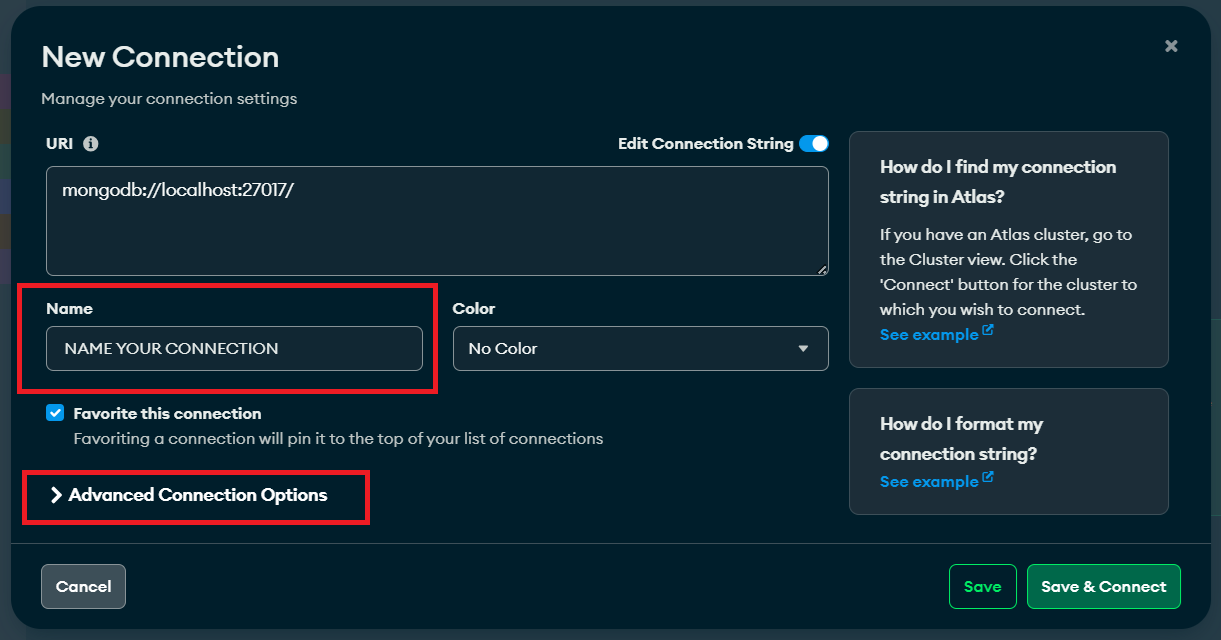Click the Favorite this connection label text

(167, 414)
